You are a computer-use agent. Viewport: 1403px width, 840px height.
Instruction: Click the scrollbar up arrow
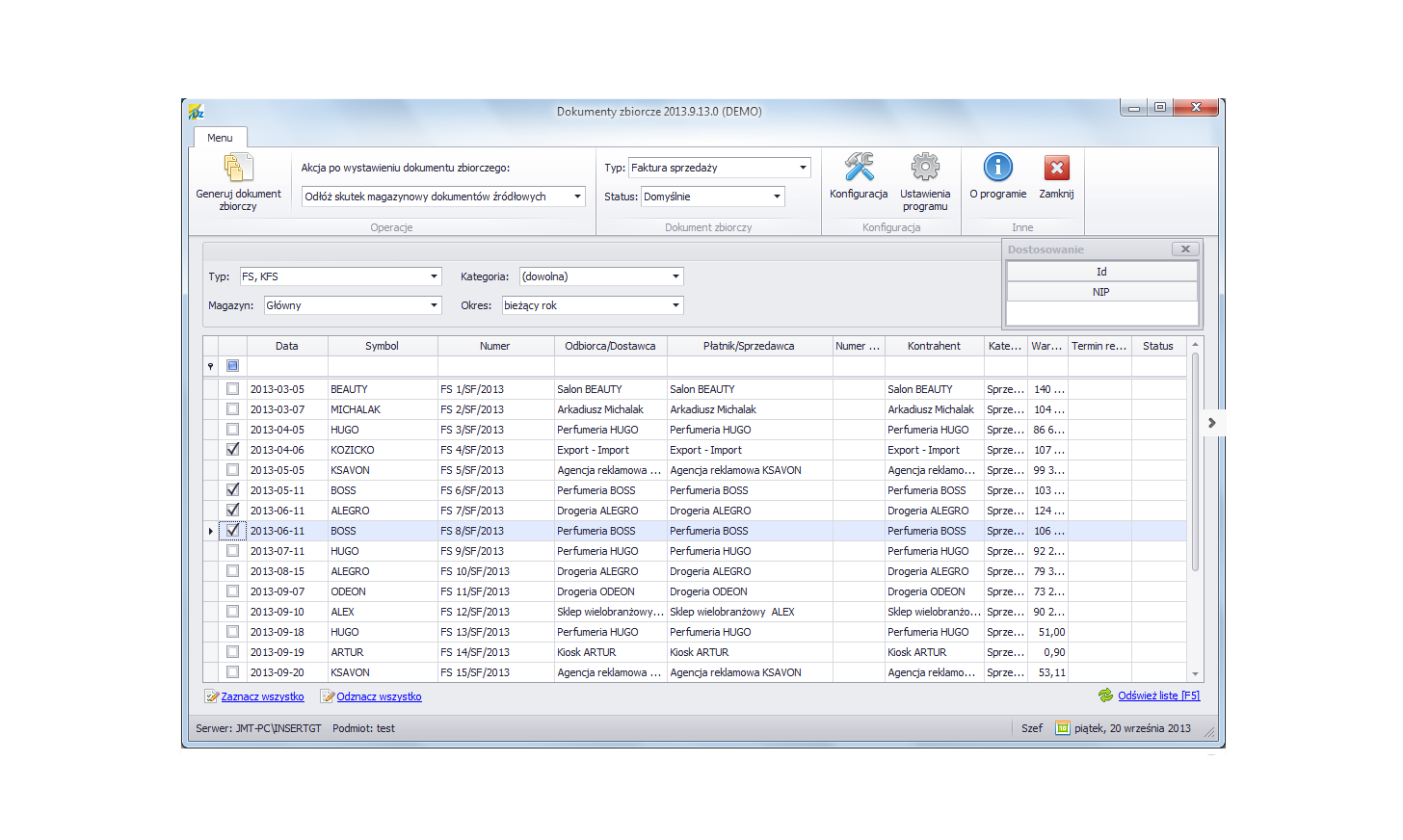1195,344
